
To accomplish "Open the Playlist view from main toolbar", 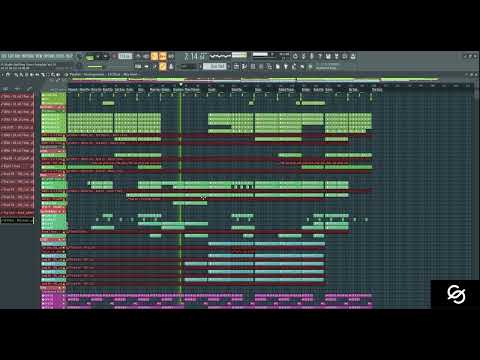I will tap(236, 67).
